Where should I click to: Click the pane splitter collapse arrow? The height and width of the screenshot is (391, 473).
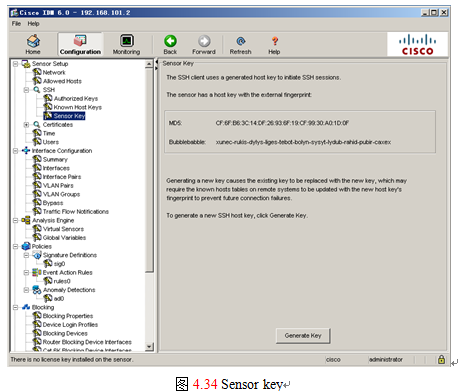pyautogui.click(x=156, y=62)
